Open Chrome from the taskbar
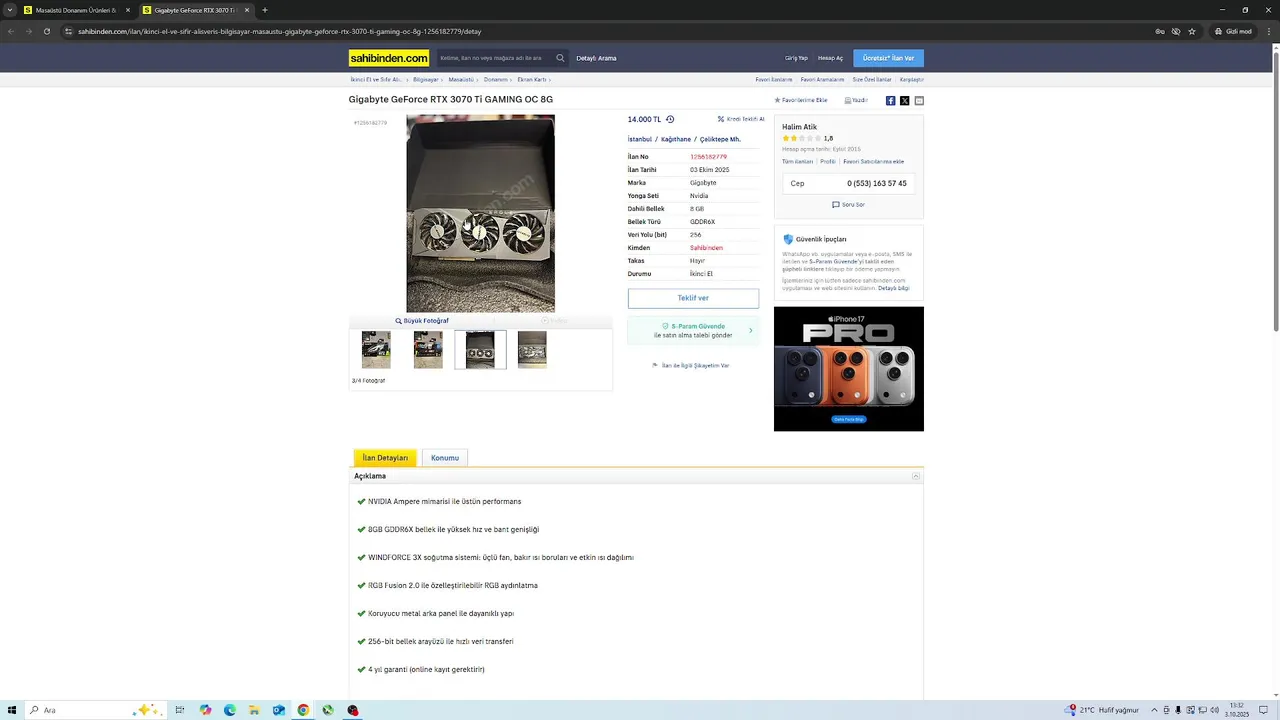The image size is (1280, 720). 303,710
